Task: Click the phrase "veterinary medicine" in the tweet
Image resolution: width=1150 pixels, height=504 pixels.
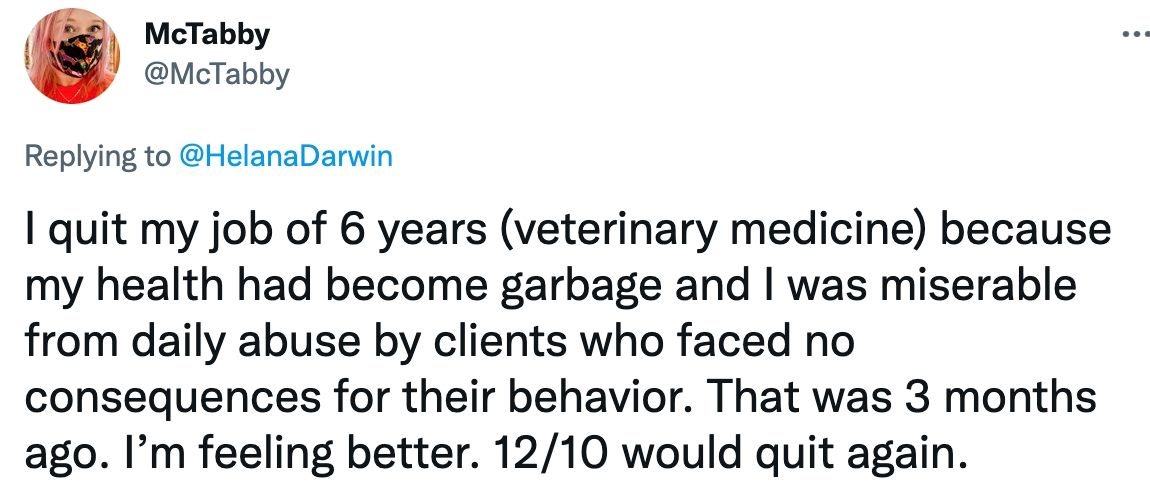Action: (677, 232)
